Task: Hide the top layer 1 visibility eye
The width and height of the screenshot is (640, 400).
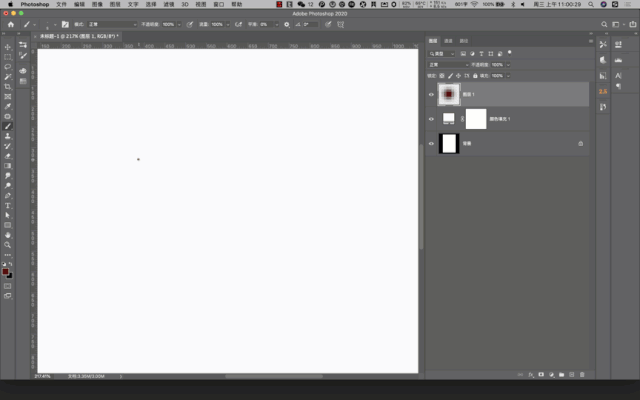Action: click(x=431, y=94)
